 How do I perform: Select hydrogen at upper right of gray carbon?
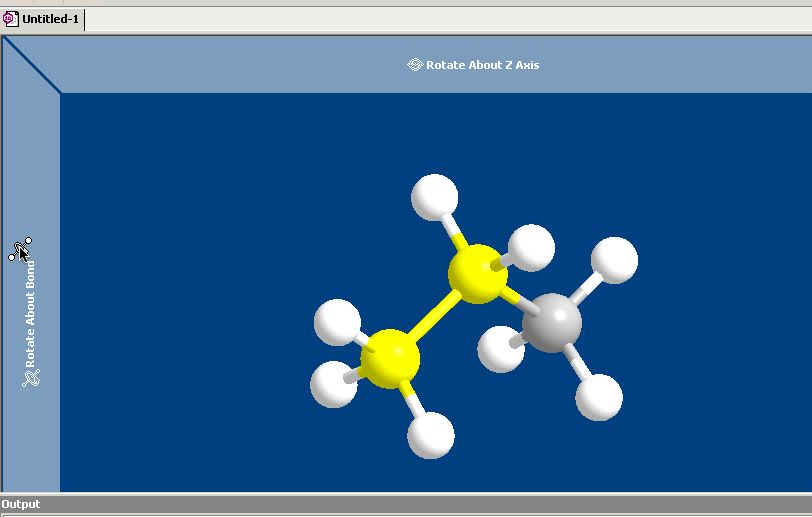tap(614, 260)
